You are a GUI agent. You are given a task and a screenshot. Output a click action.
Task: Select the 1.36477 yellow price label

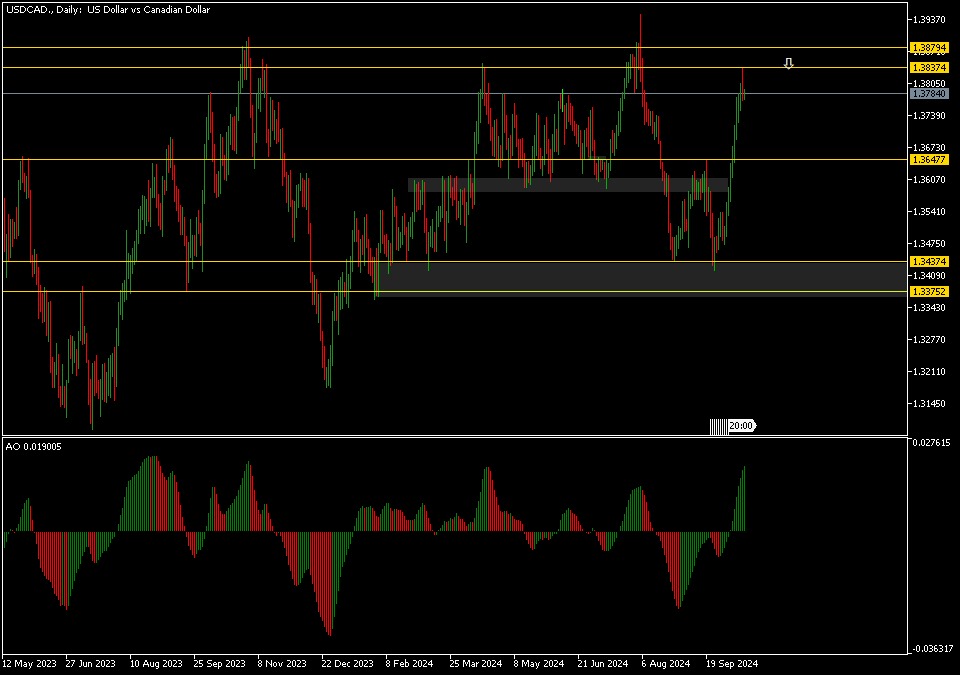pos(929,159)
